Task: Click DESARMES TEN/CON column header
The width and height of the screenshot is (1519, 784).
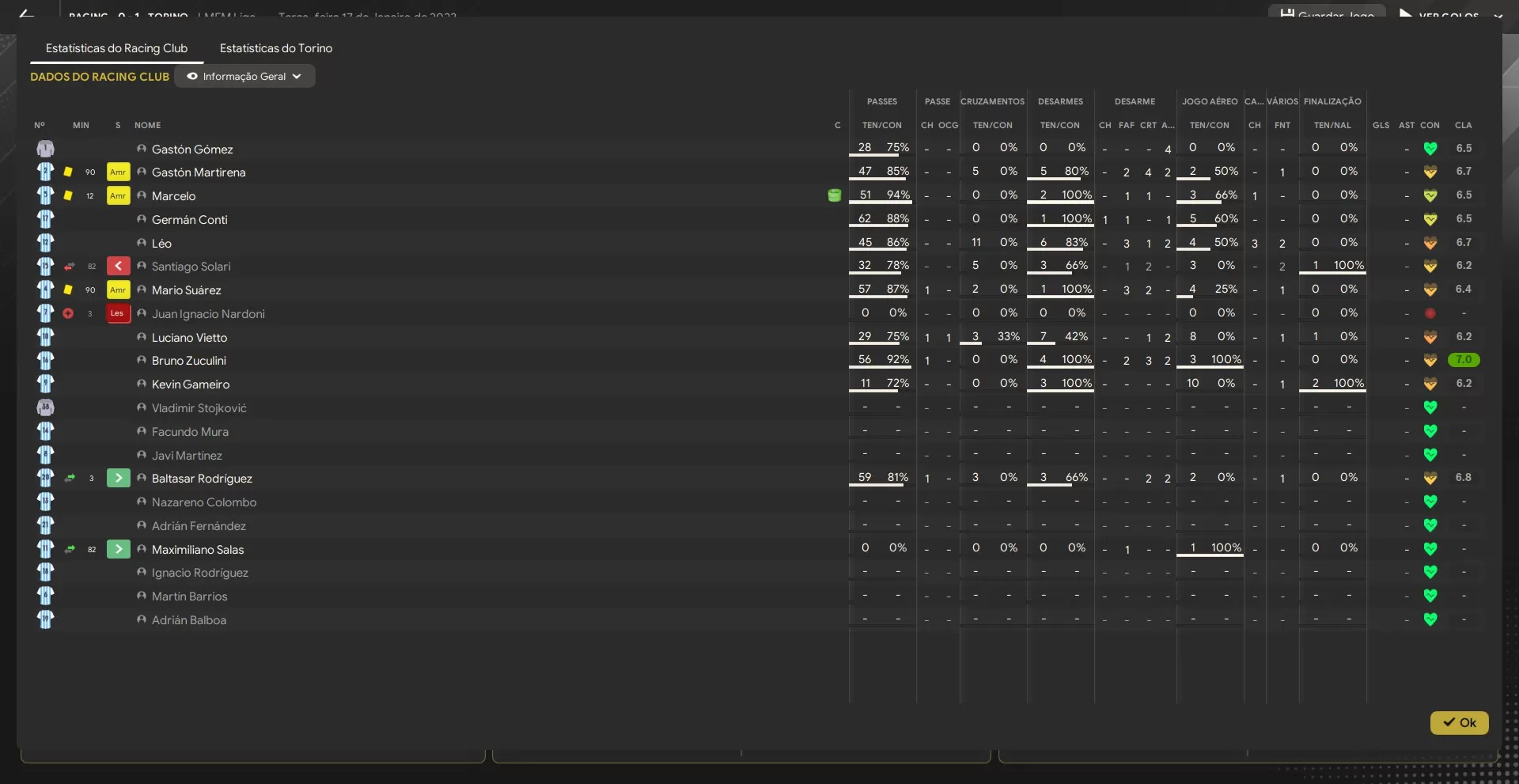Action: [1059, 125]
